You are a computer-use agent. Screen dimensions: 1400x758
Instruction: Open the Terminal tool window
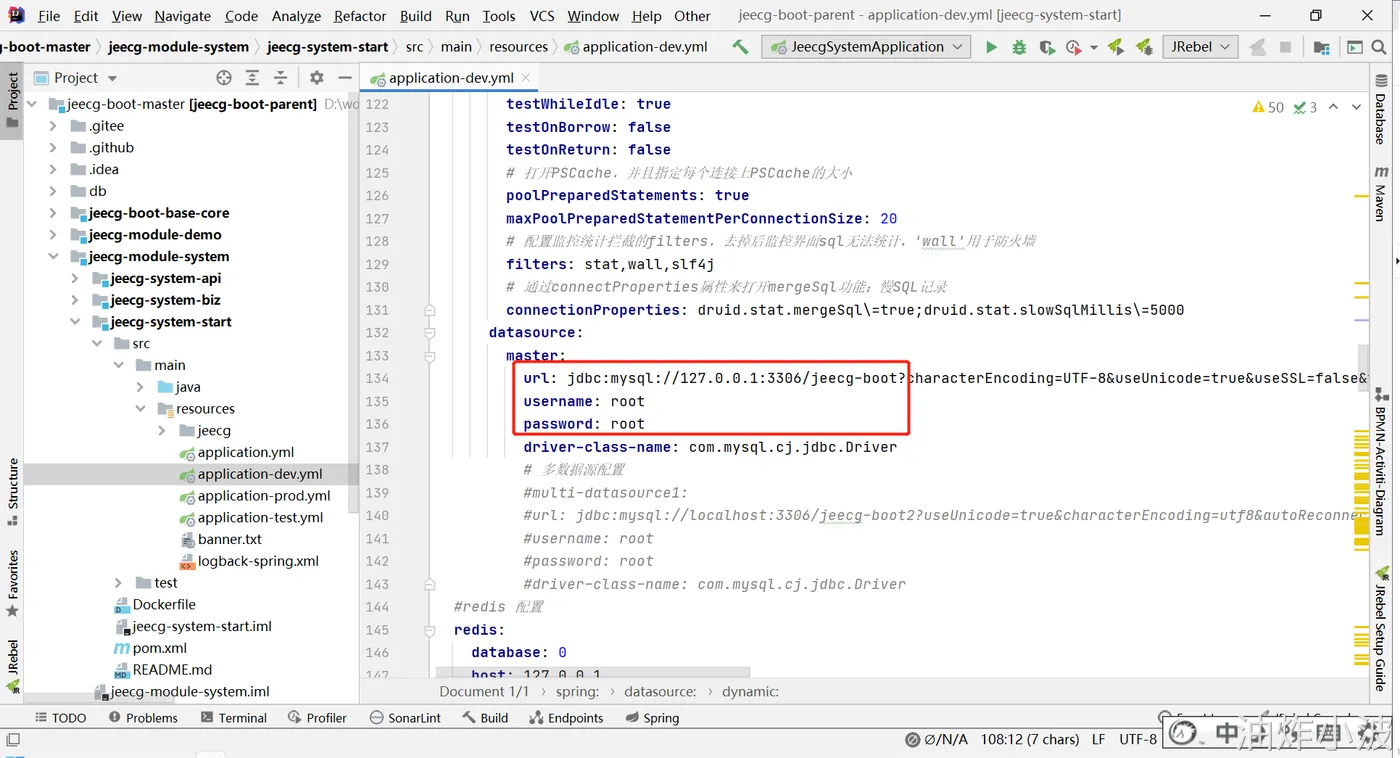tap(233, 718)
